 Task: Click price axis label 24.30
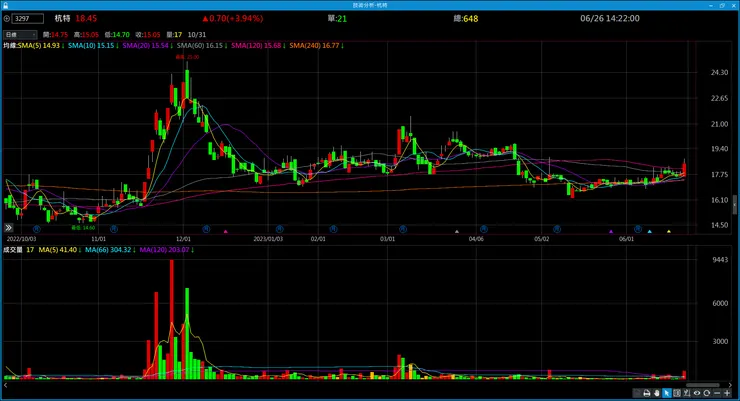pos(719,72)
